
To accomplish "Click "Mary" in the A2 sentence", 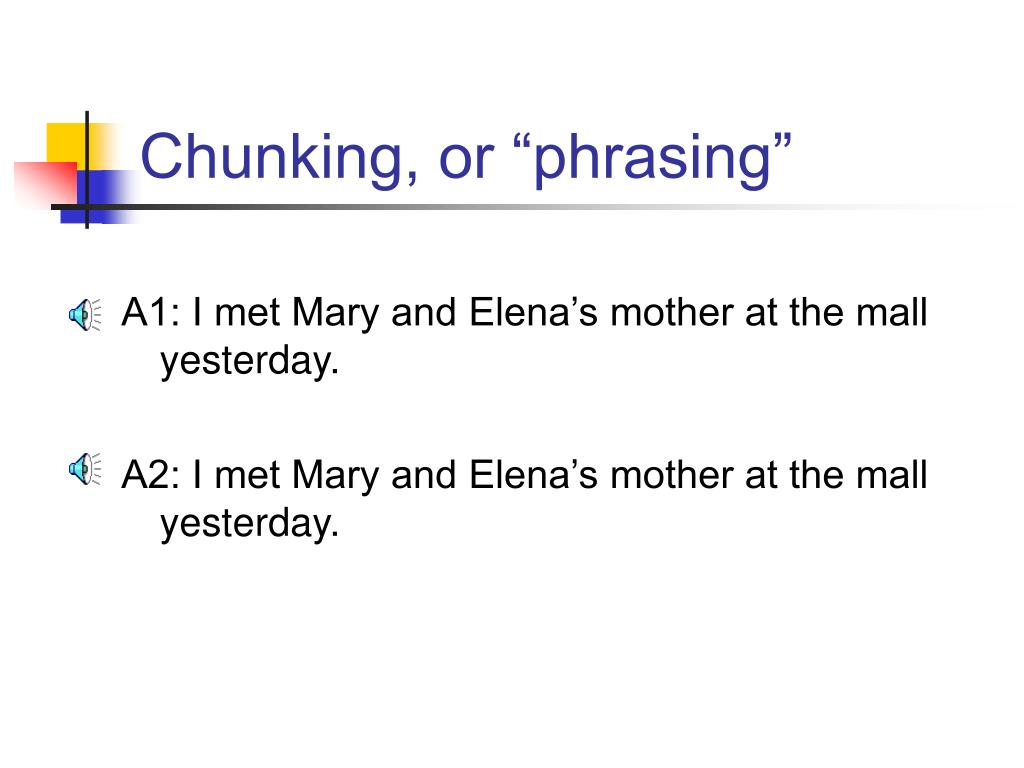I will [x=335, y=477].
